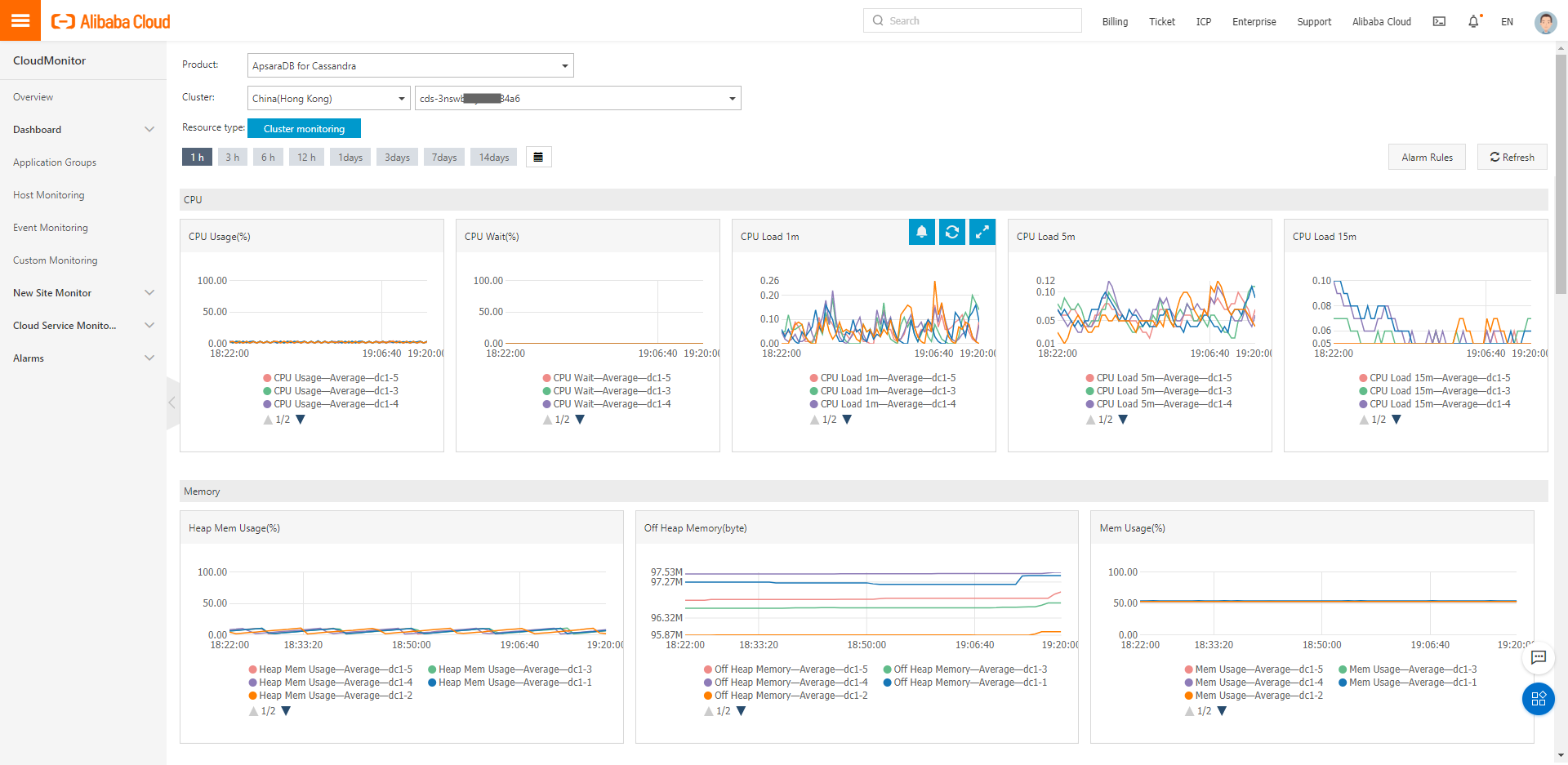The width and height of the screenshot is (1568, 765).
Task: Select the Cluster monitoring resource type
Action: point(304,128)
